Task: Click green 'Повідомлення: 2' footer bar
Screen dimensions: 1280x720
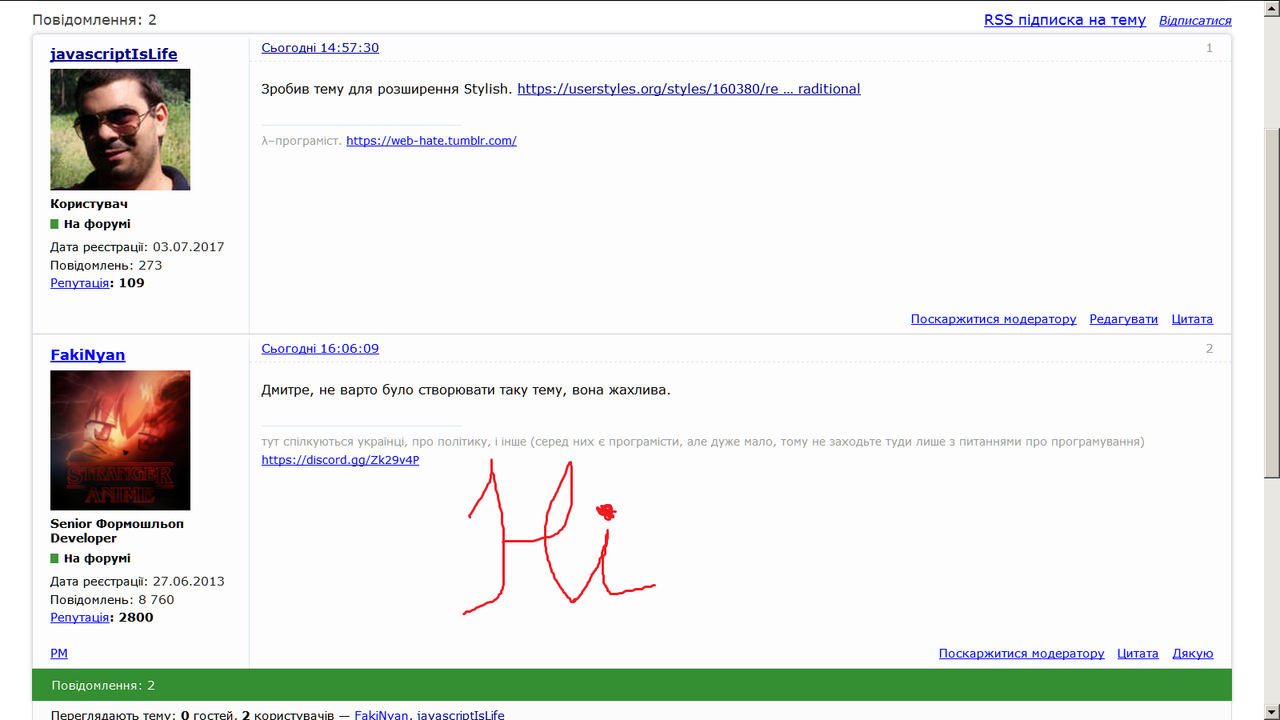Action: (x=632, y=685)
